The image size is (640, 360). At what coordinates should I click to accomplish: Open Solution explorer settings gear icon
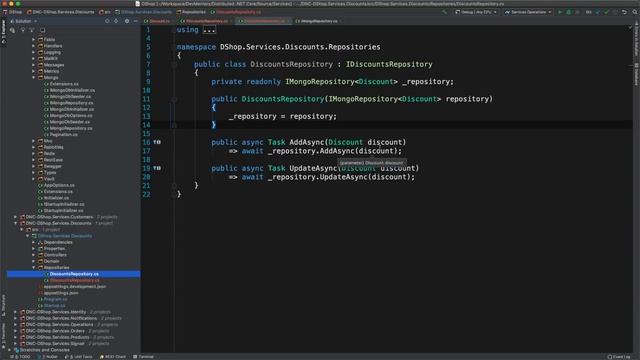tap(127, 21)
